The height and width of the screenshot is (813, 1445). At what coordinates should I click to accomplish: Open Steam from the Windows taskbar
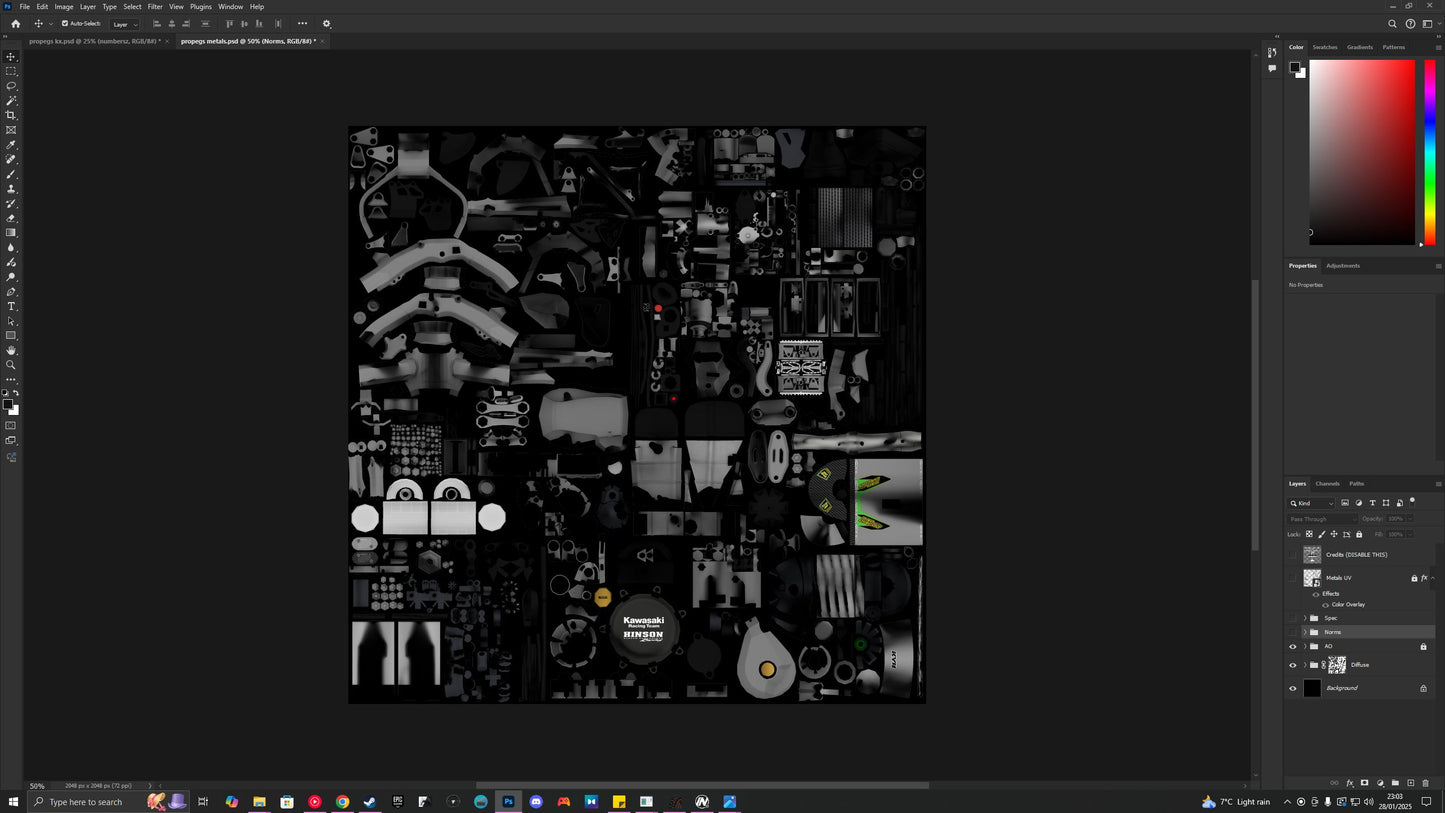coord(369,802)
